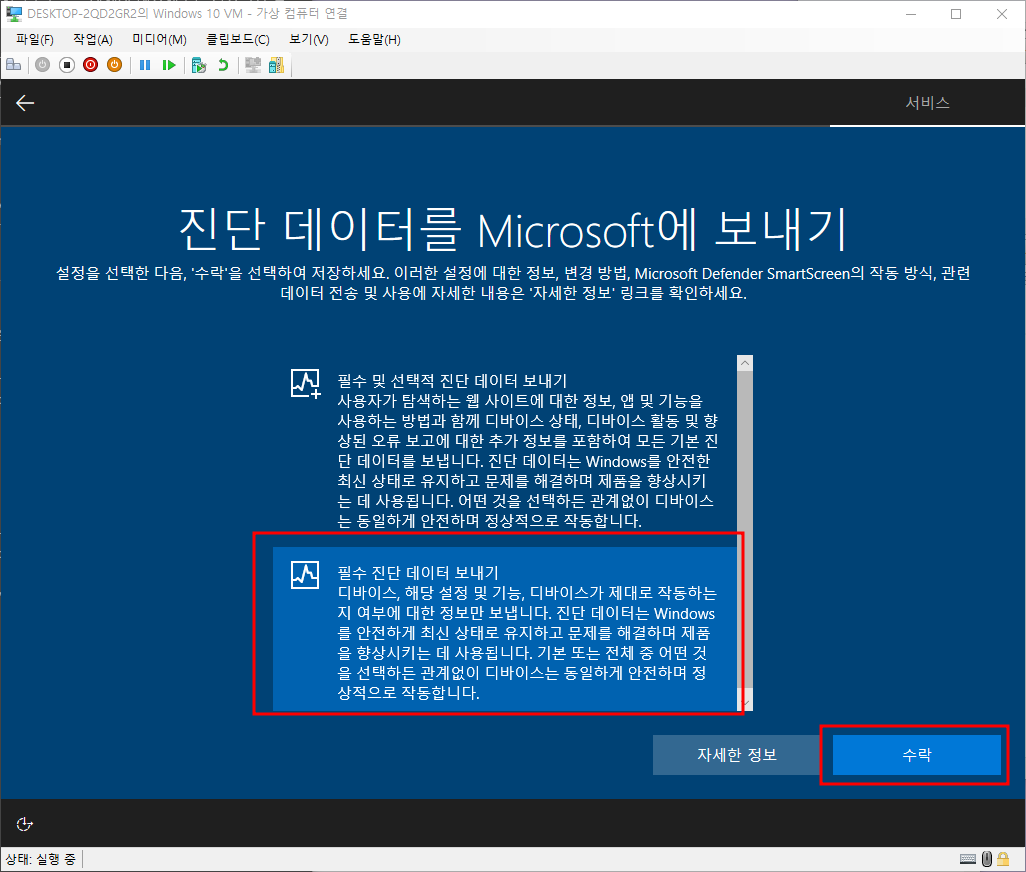Close the VM connection window
The image size is (1026, 872).
point(1002,14)
